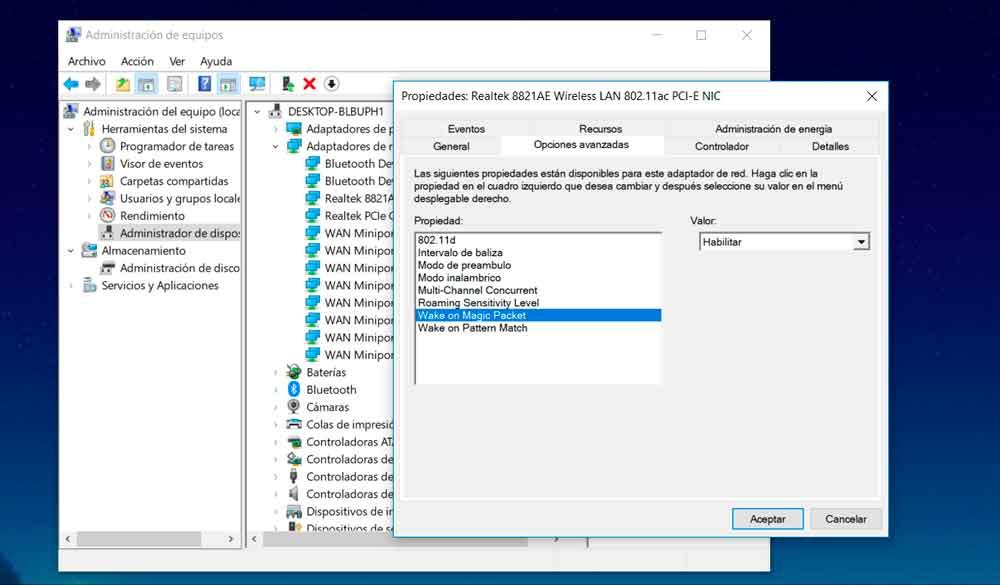Viewport: 1000px width, 585px height.
Task: Click the Cámaras webcam icon
Action: point(293,406)
